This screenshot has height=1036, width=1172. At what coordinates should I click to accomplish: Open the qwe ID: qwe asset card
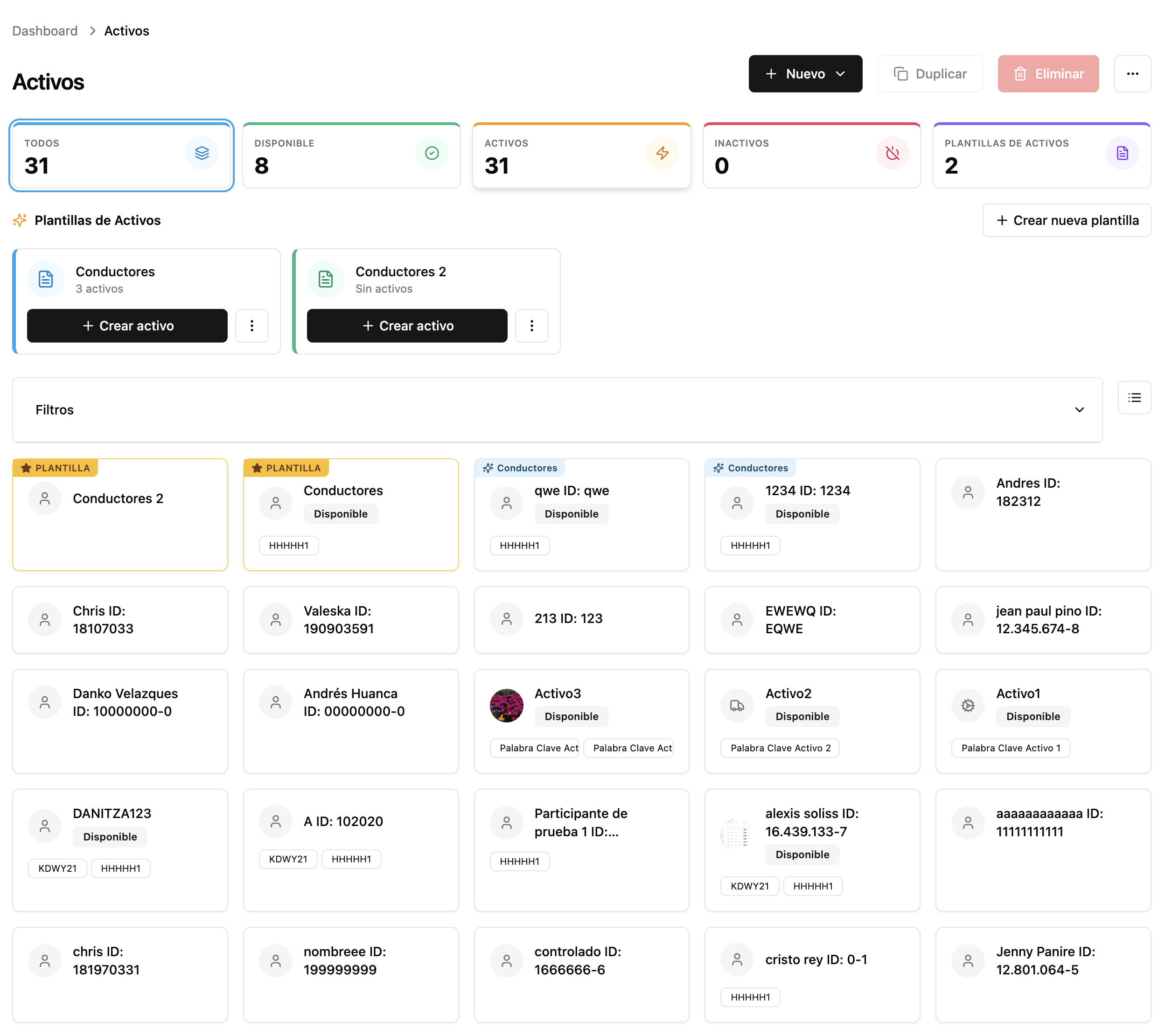[x=581, y=515]
